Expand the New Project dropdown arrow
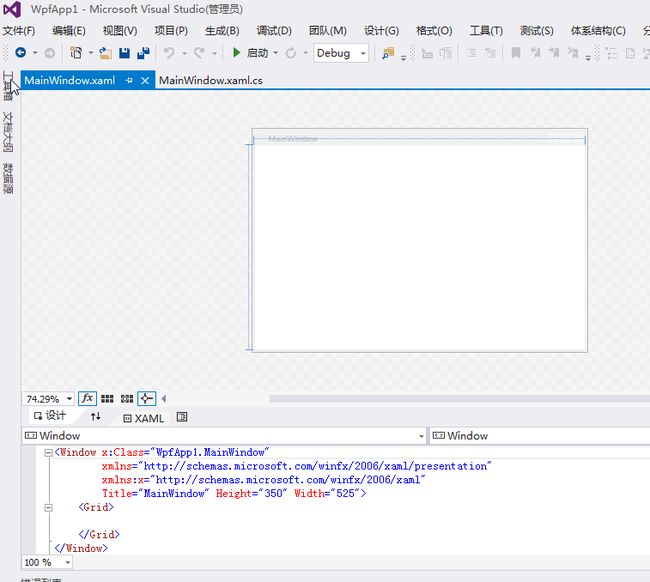The image size is (650, 582). coord(90,53)
